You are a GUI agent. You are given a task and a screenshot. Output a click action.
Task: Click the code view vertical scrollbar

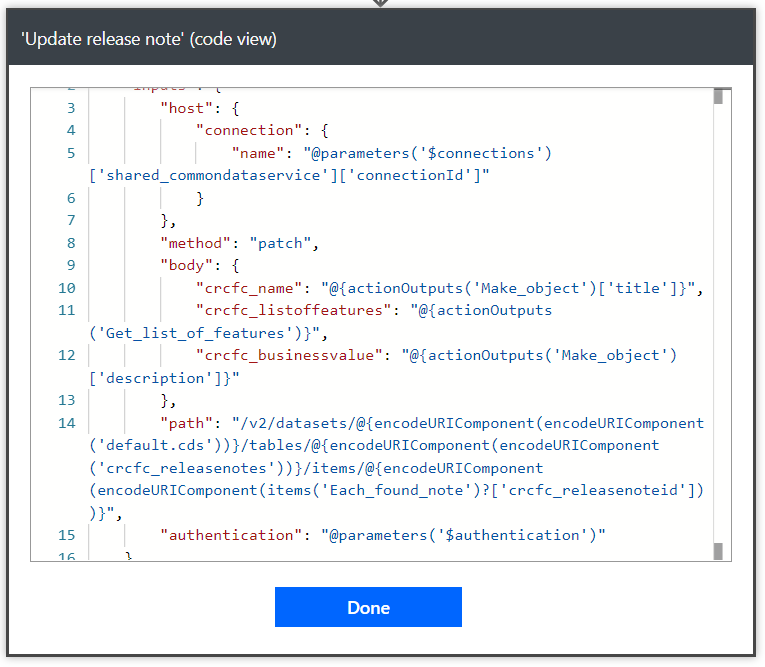pyautogui.click(x=717, y=324)
